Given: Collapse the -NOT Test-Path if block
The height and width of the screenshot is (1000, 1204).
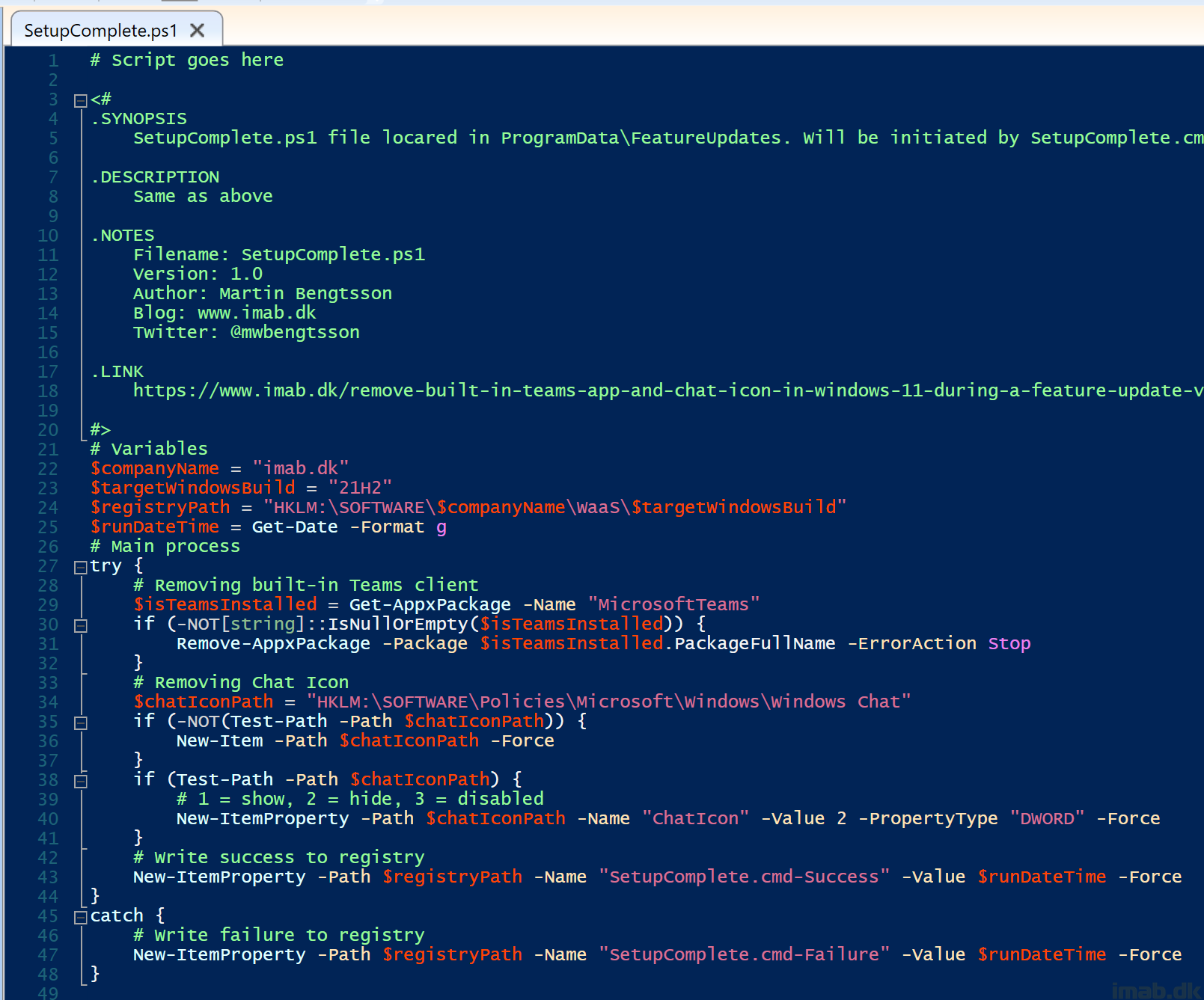Looking at the screenshot, I should [81, 723].
